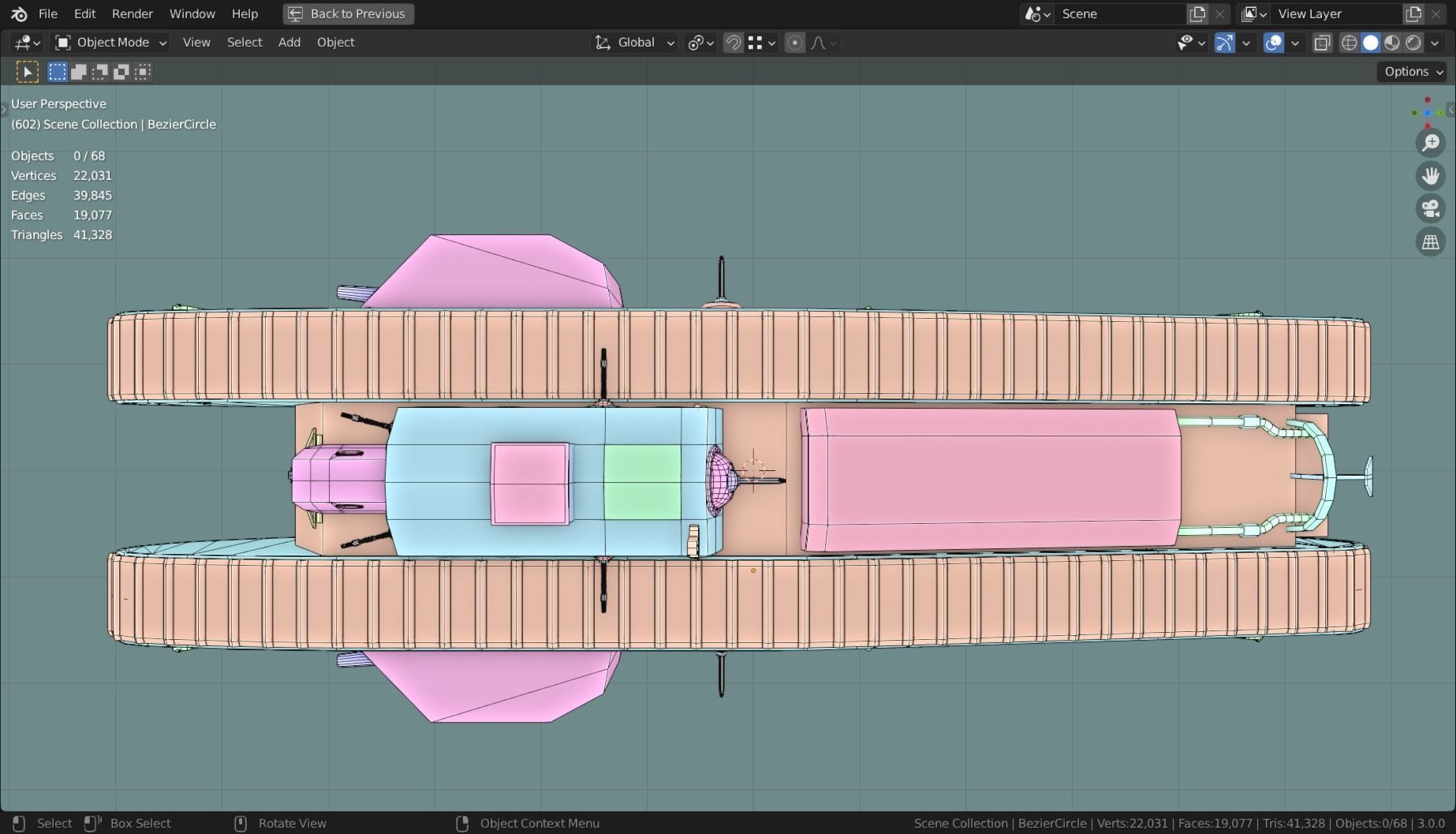Add a new view layer with the copy icon
Viewport: 1456px width, 834px height.
tap(1413, 13)
